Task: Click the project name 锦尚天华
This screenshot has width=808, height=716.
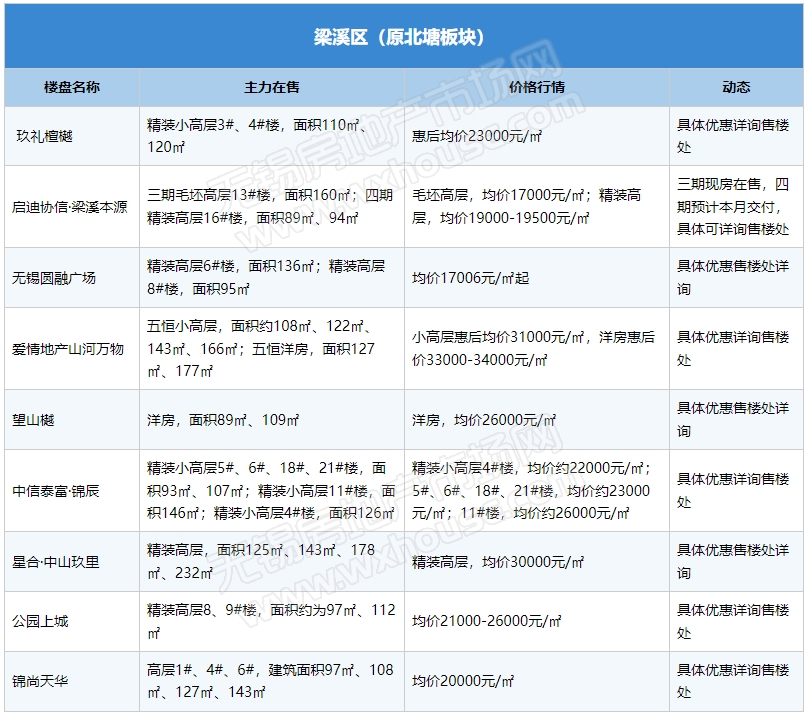Action: [x=40, y=681]
